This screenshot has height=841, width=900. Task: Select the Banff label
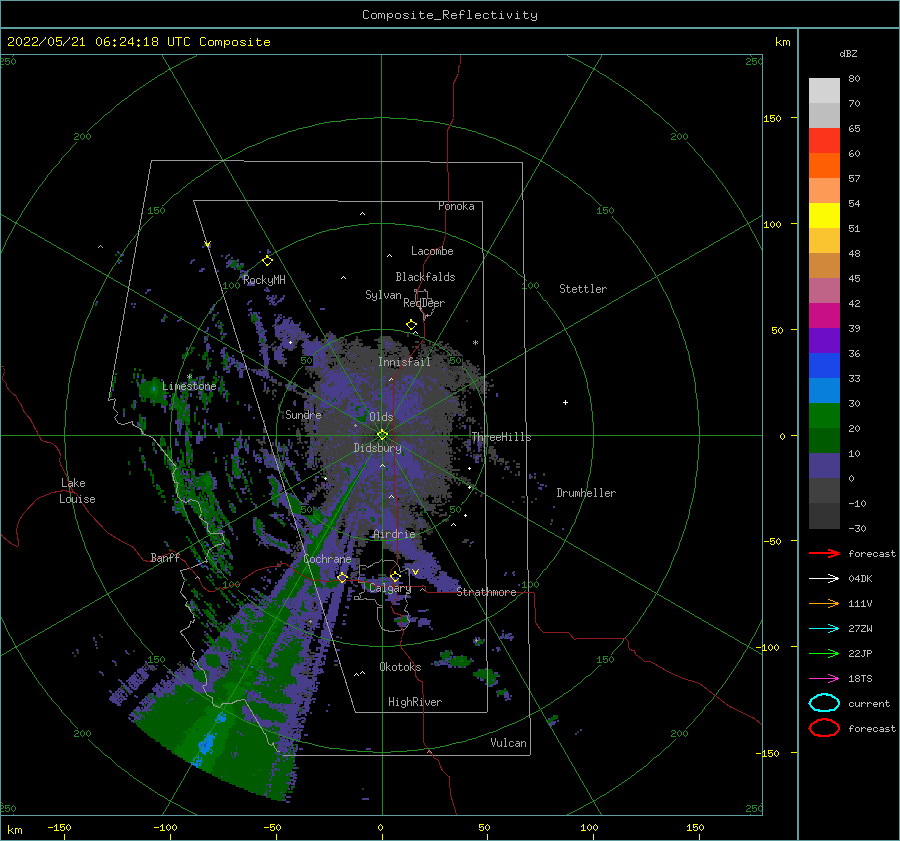tap(165, 557)
